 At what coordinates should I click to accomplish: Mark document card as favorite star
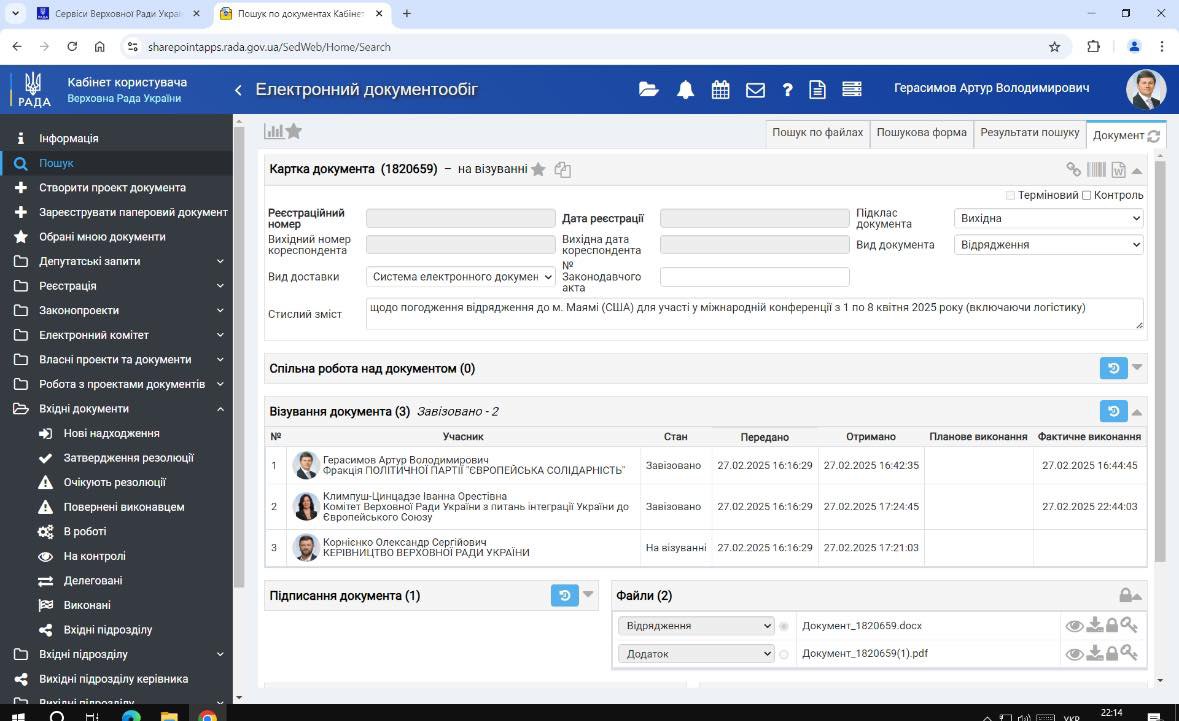point(538,170)
